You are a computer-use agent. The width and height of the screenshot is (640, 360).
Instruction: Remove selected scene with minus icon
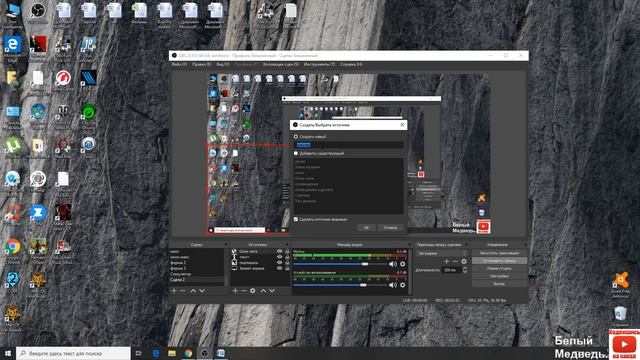(x=182, y=291)
